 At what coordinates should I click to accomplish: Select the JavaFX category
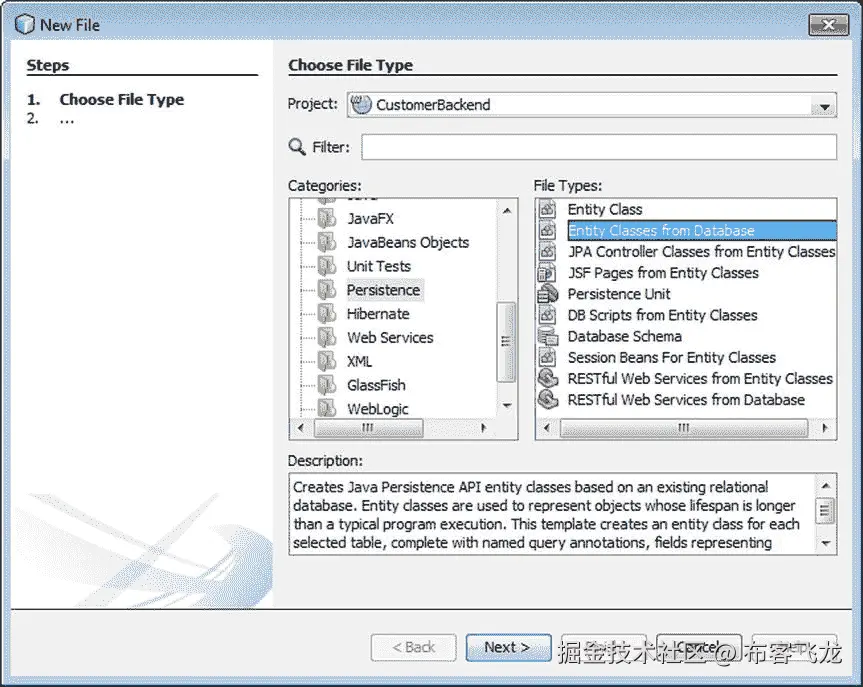click(x=370, y=219)
